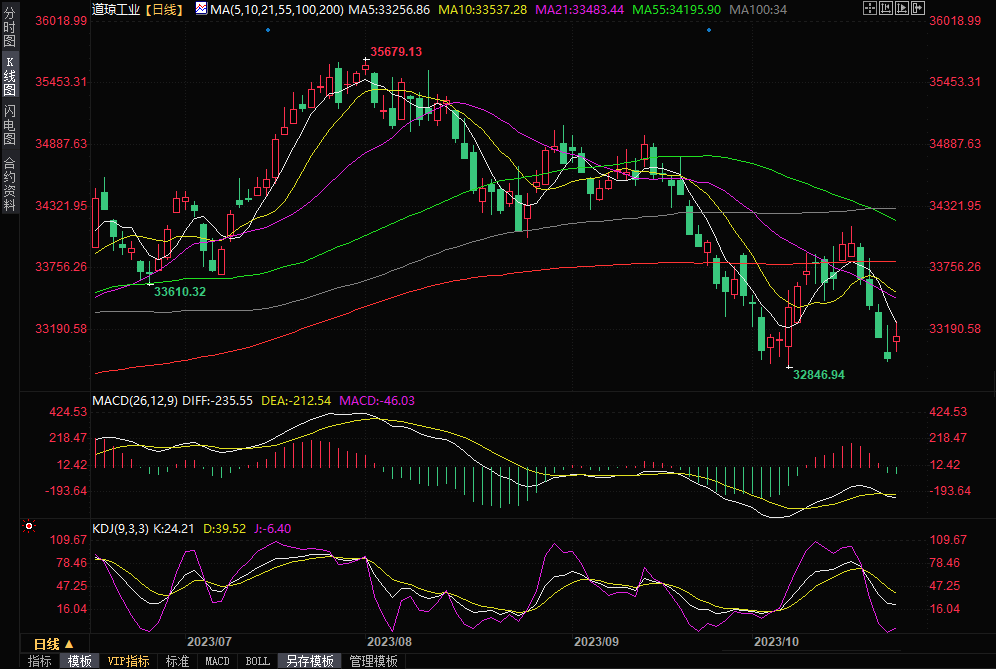This screenshot has width=996, height=669.
Task: Click the third chart tool icon at top right
Action: pyautogui.click(x=901, y=9)
